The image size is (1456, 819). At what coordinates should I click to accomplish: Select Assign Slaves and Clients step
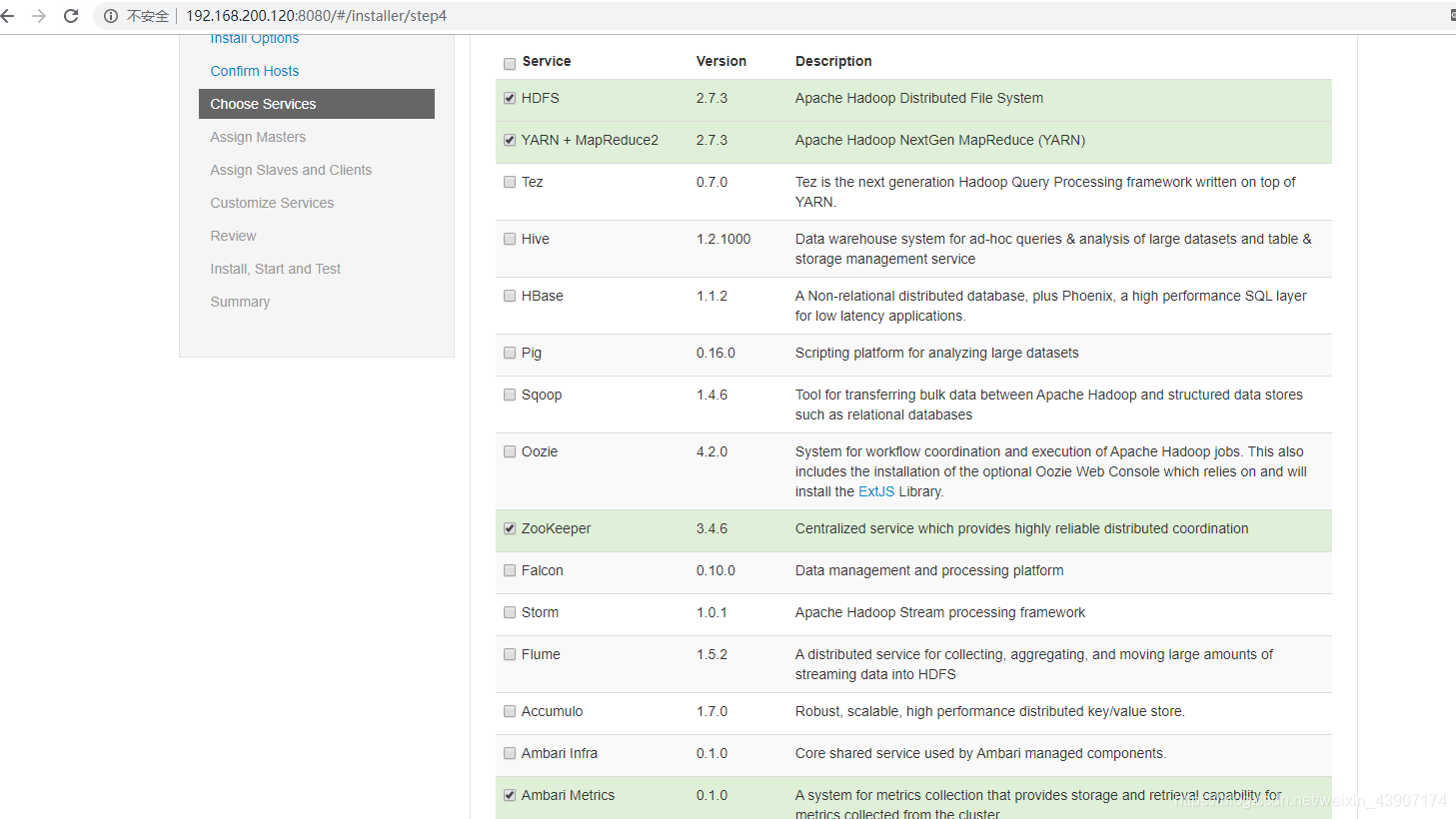pos(291,170)
